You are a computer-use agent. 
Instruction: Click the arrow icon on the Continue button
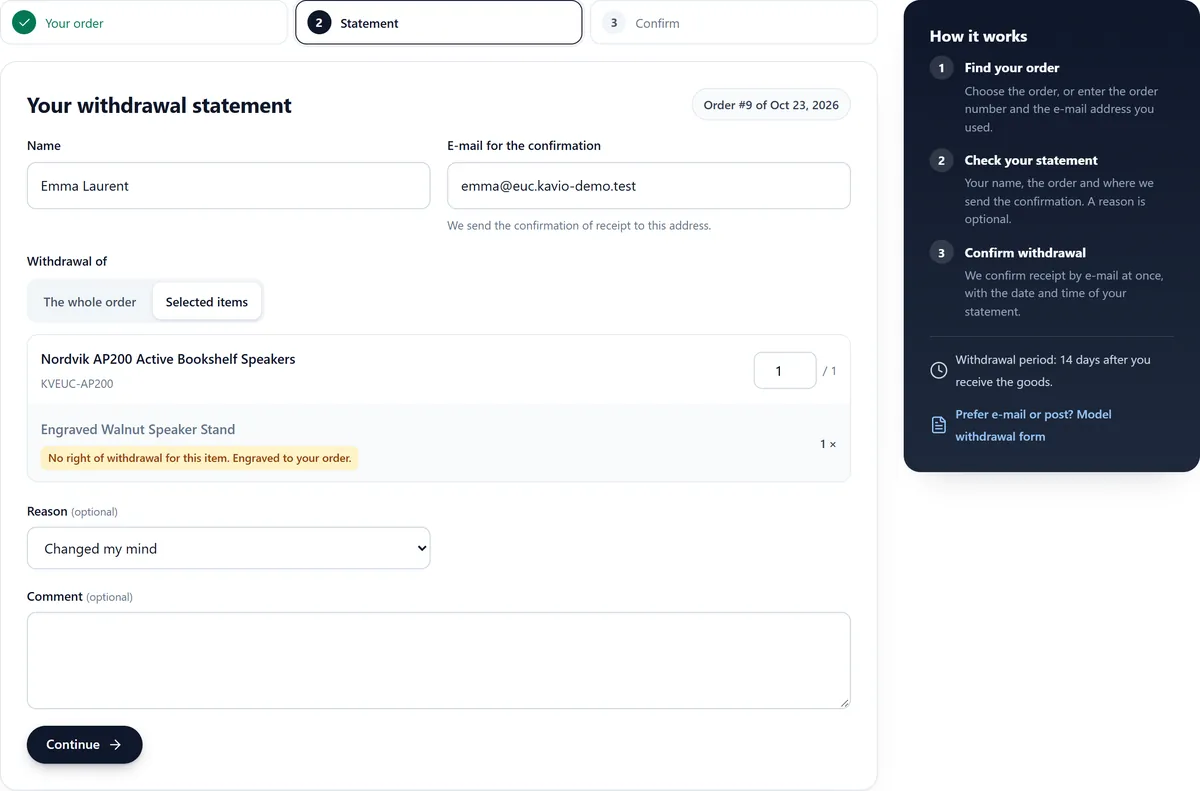coord(115,744)
